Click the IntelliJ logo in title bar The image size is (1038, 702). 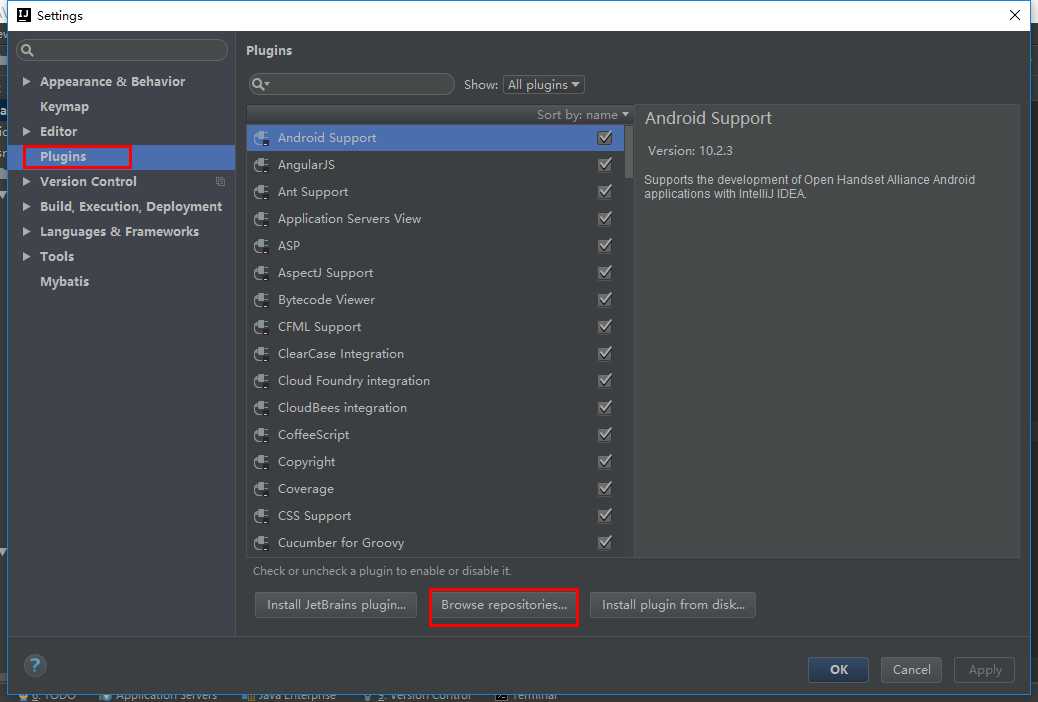click(24, 15)
